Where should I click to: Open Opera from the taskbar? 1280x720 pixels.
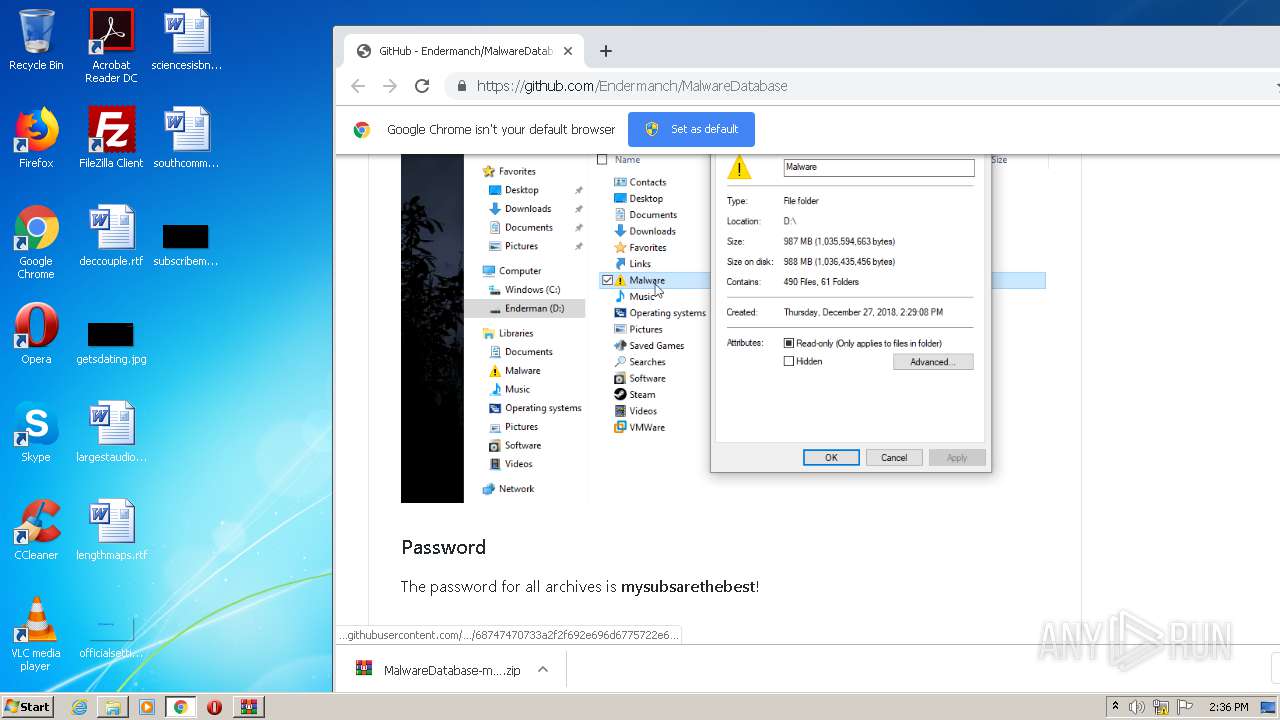[214, 707]
